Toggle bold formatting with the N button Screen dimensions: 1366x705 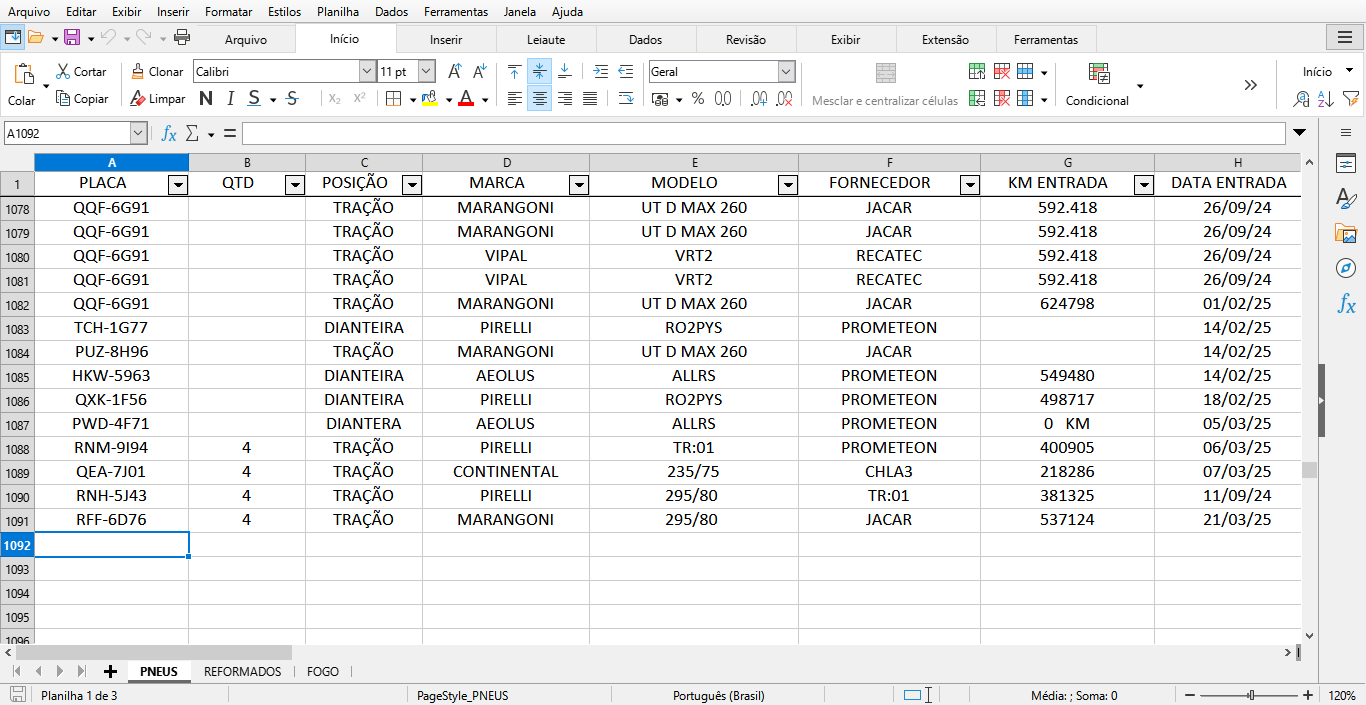206,99
